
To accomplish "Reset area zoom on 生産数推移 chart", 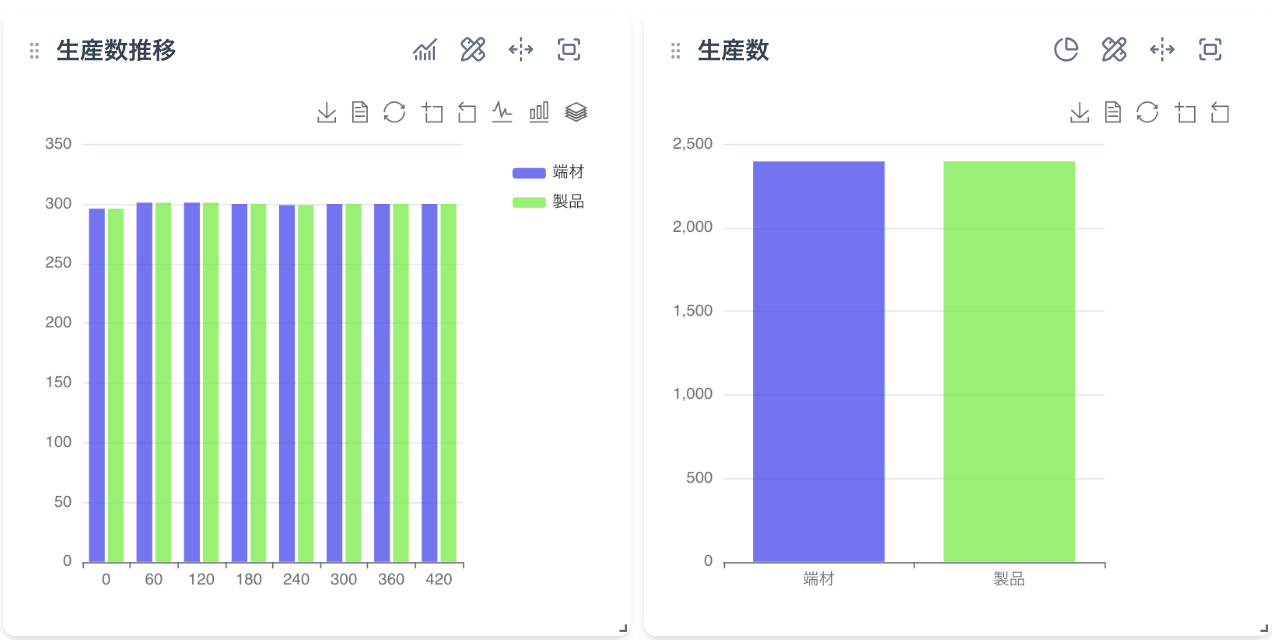I will [467, 112].
